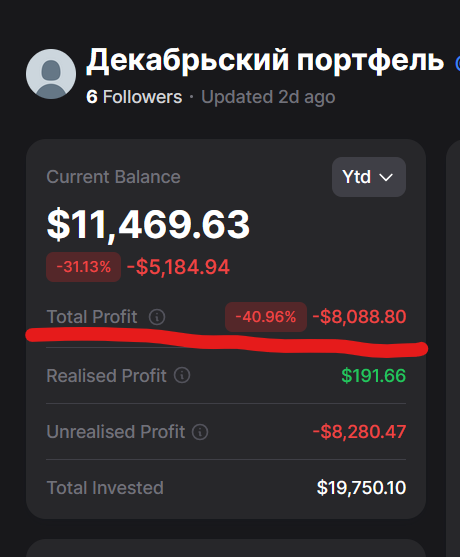Viewport: 460px width, 557px height.
Task: Open the Realised Profit info icon
Action: 182,375
